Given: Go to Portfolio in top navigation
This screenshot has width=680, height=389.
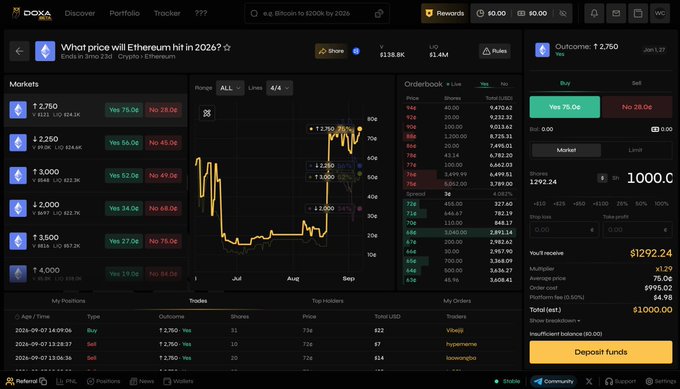Looking at the screenshot, I should pos(124,13).
